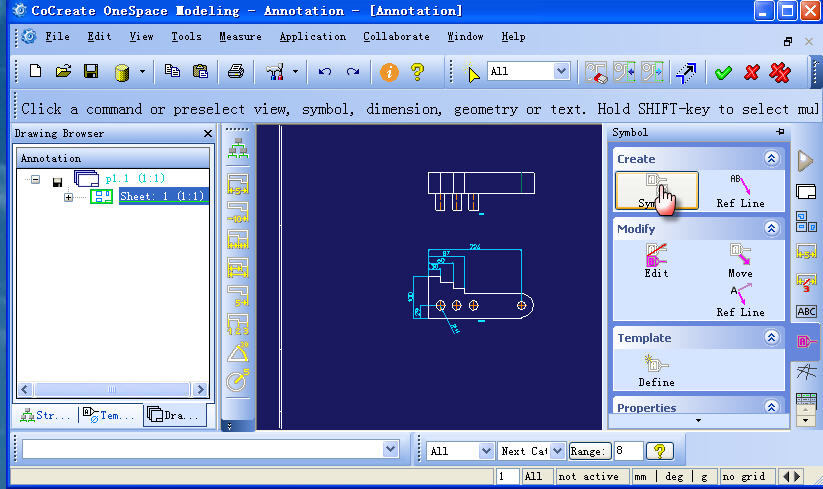
Task: Click the yellow cylinder part icon
Action: [x=122, y=72]
